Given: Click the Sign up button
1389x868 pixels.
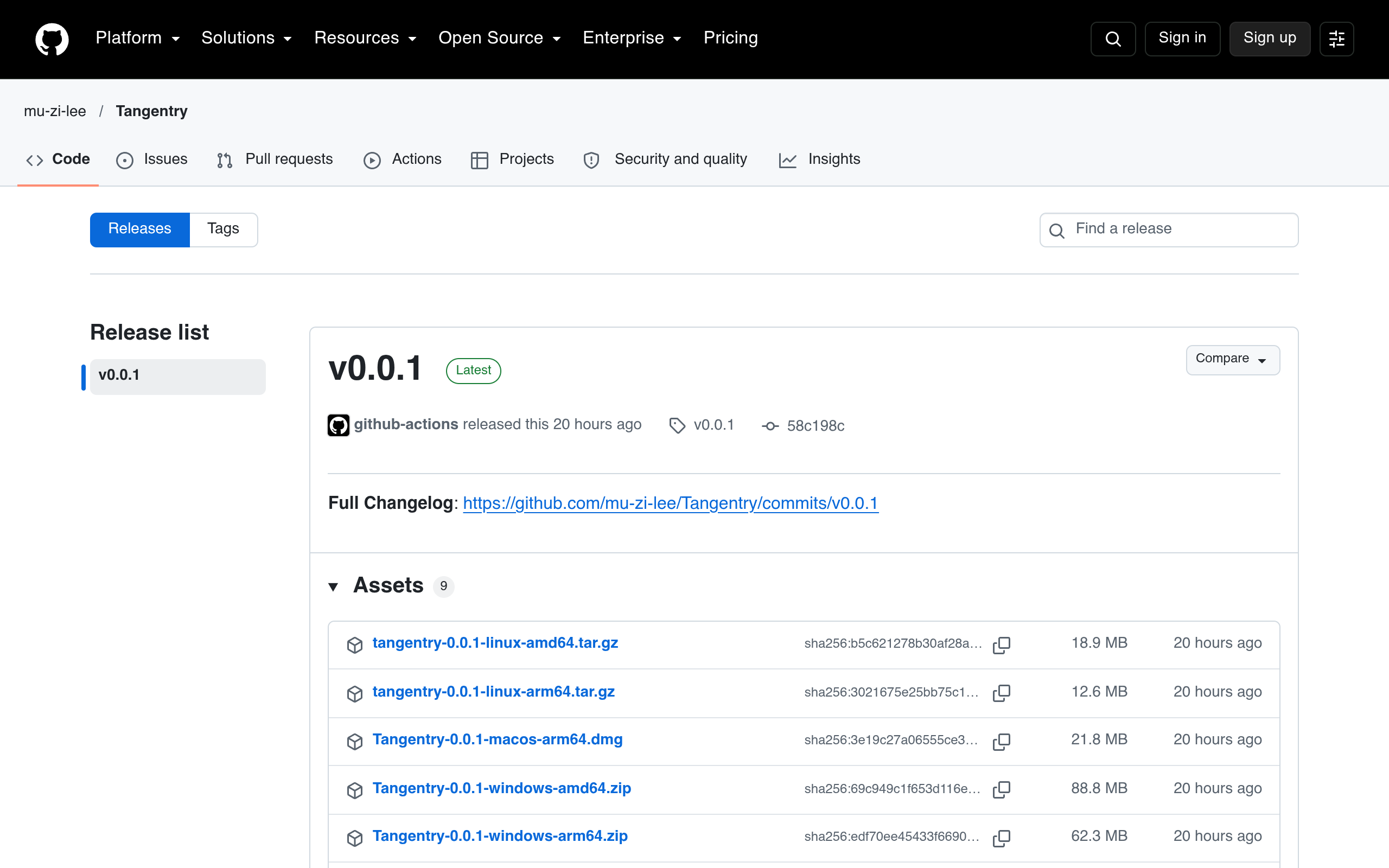Looking at the screenshot, I should [x=1270, y=39].
